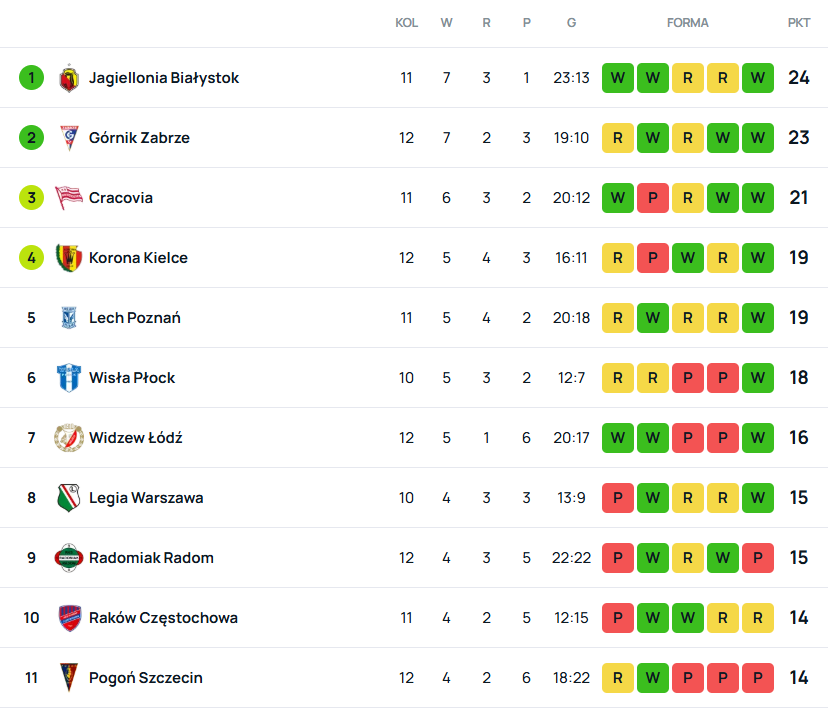The height and width of the screenshot is (710, 828).
Task: Click the Widzew Łódź club crest
Action: click(68, 438)
